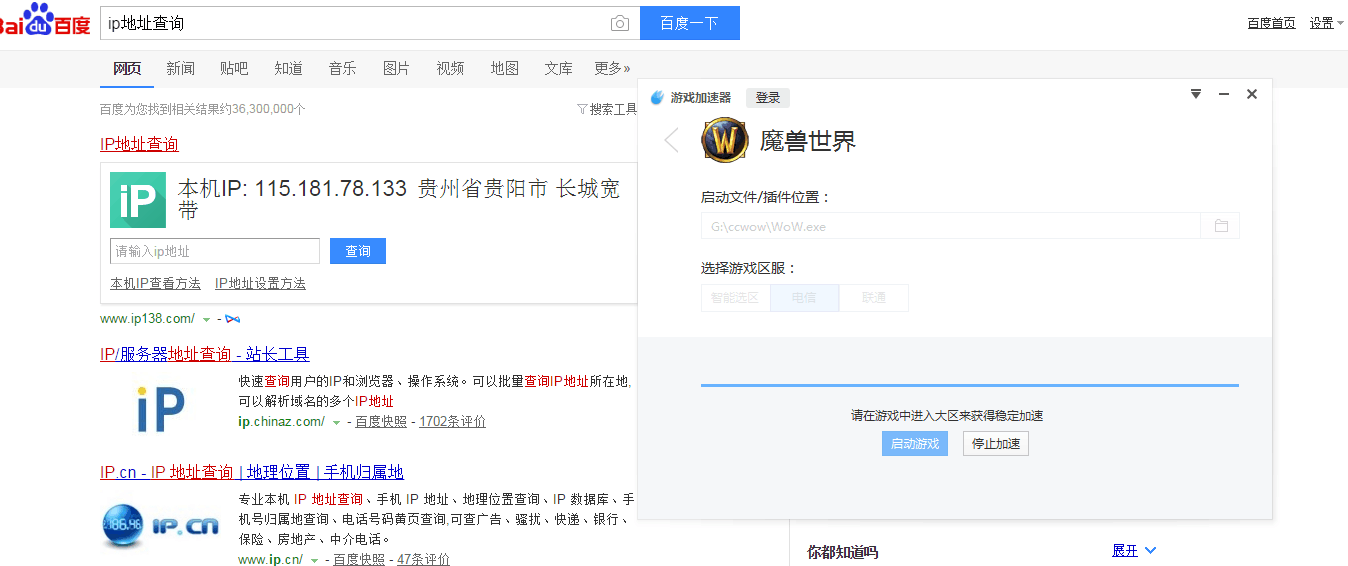1348x566 pixels.
Task: Open folder browser for WoW.exe path
Action: pyautogui.click(x=1221, y=226)
